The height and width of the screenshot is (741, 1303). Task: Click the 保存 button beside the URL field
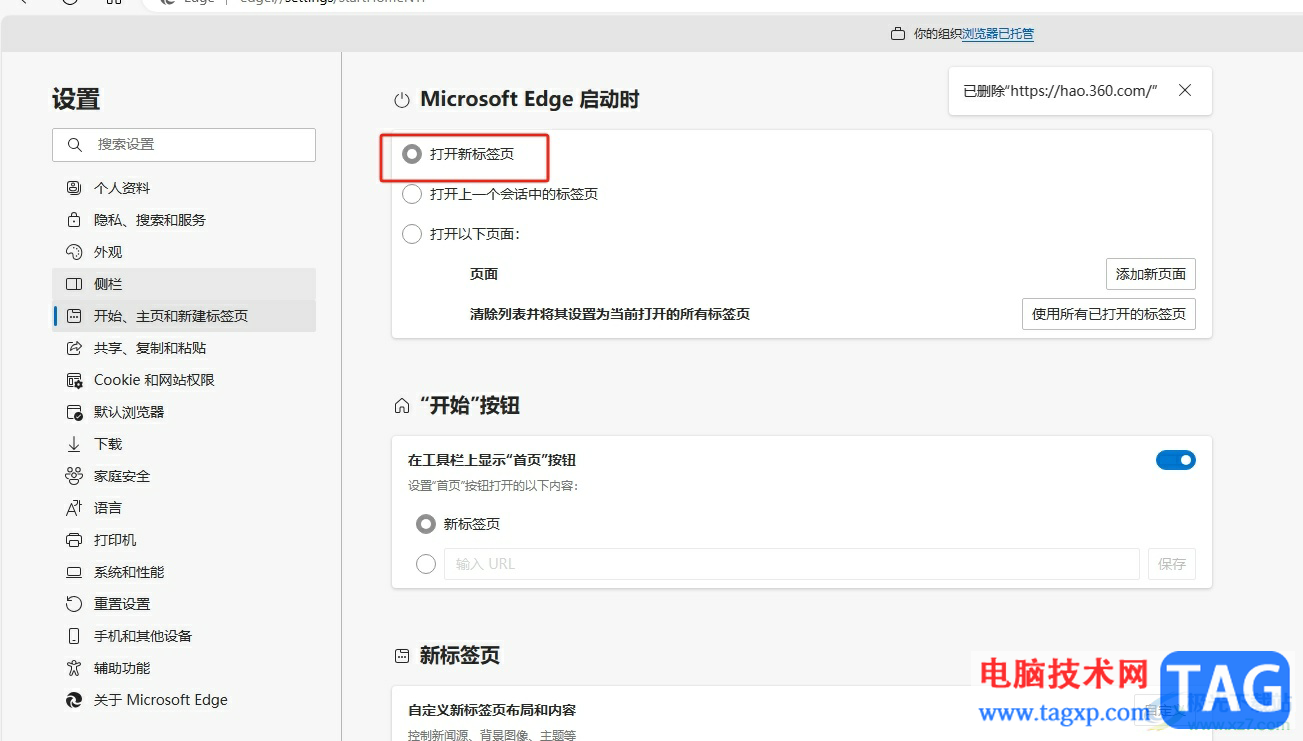pyautogui.click(x=1172, y=564)
